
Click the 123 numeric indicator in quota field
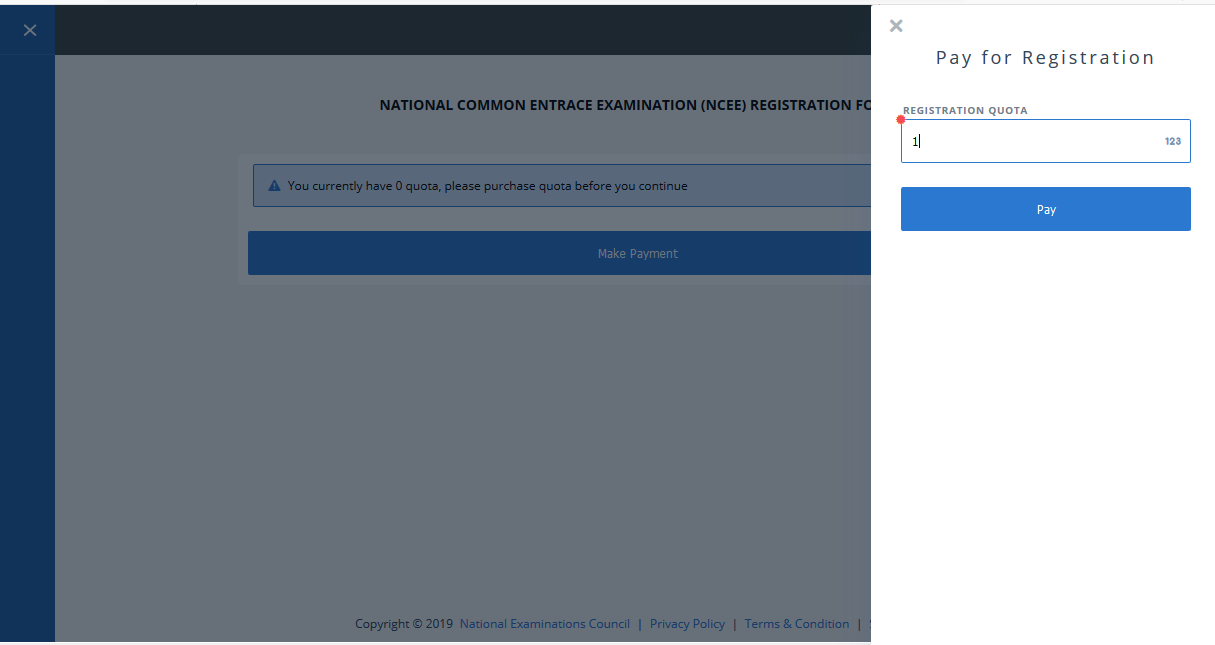pyautogui.click(x=1172, y=141)
